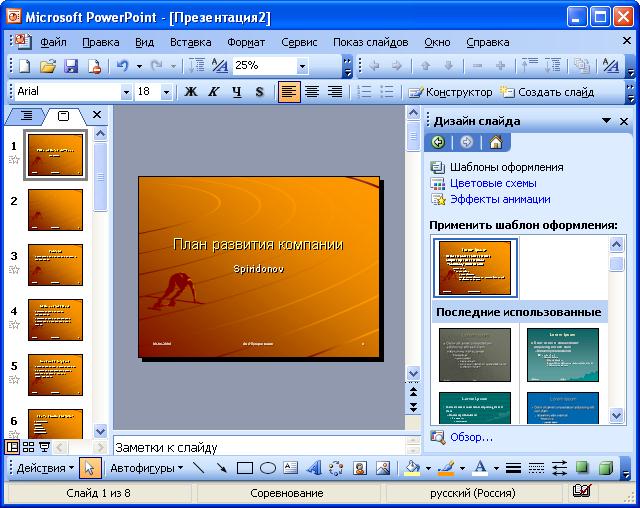This screenshot has width=640, height=508.
Task: Undo the last action
Action: point(122,66)
